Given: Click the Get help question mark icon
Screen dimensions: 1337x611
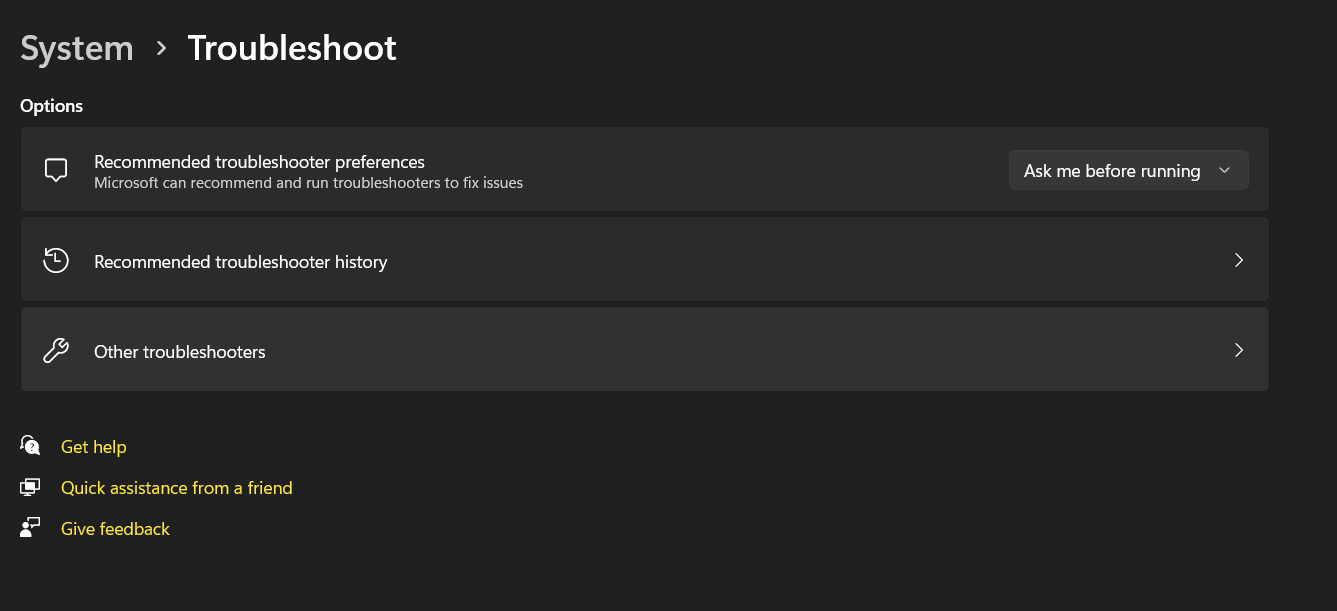Looking at the screenshot, I should (30, 445).
